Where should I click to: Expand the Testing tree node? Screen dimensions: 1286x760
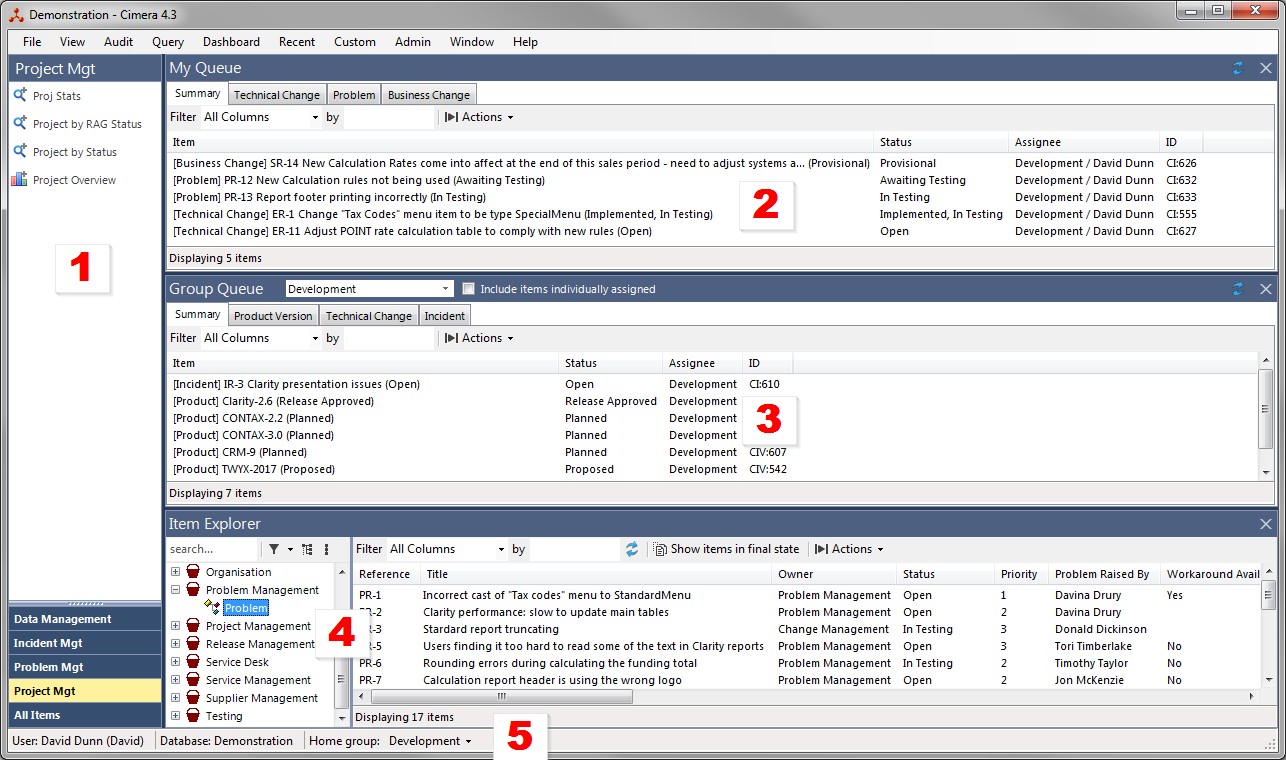pyautogui.click(x=175, y=716)
